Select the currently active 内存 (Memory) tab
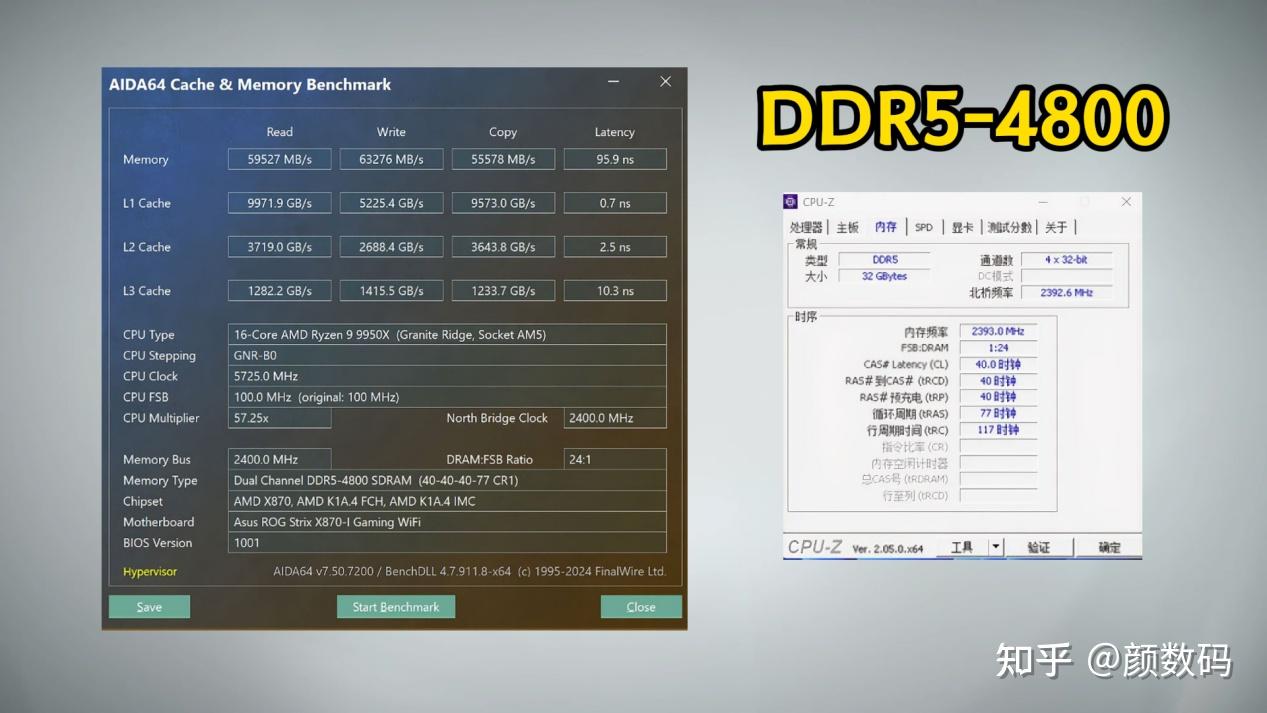The width and height of the screenshot is (1267, 713). point(886,227)
